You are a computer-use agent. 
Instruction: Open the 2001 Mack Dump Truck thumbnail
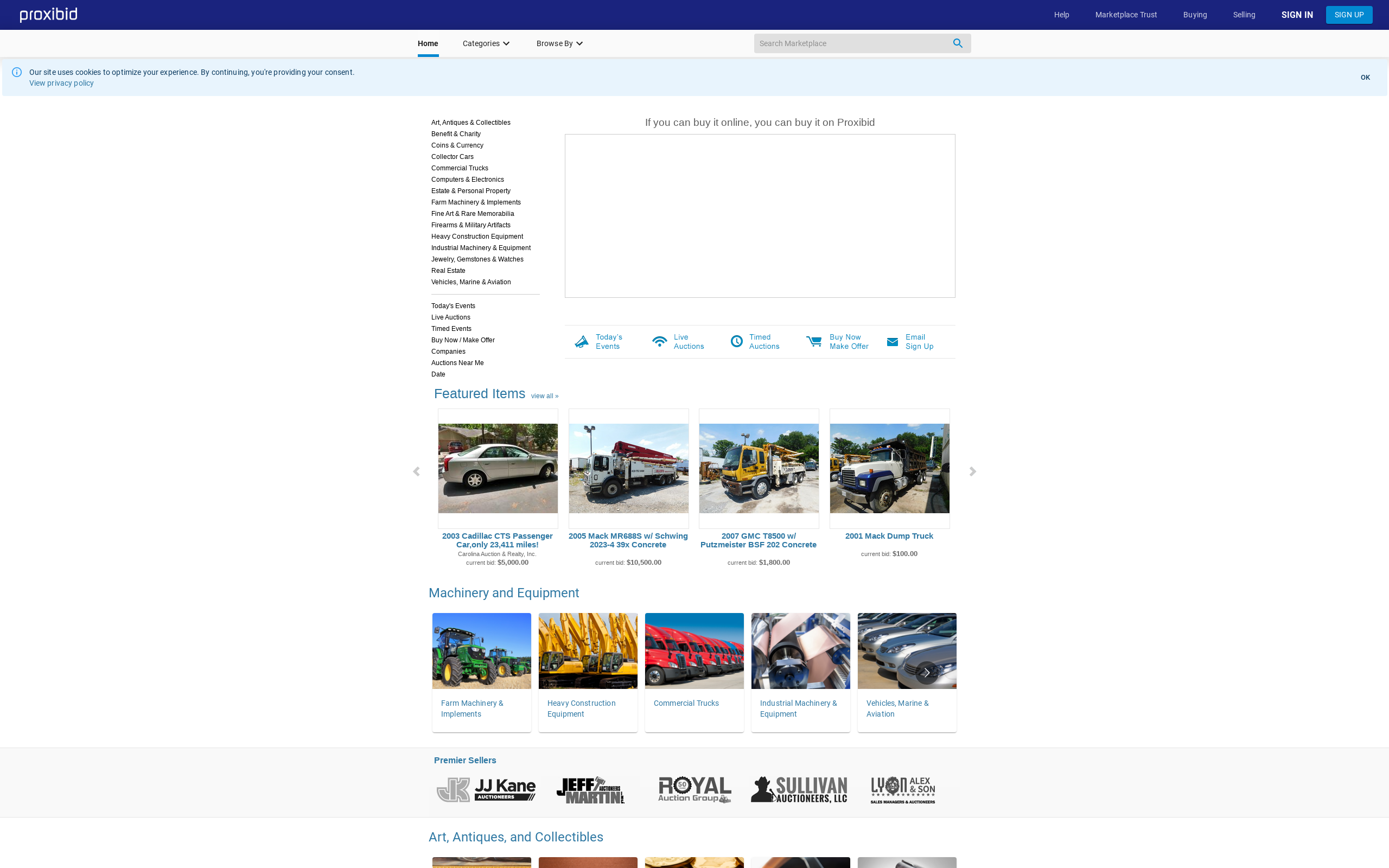pos(889,468)
